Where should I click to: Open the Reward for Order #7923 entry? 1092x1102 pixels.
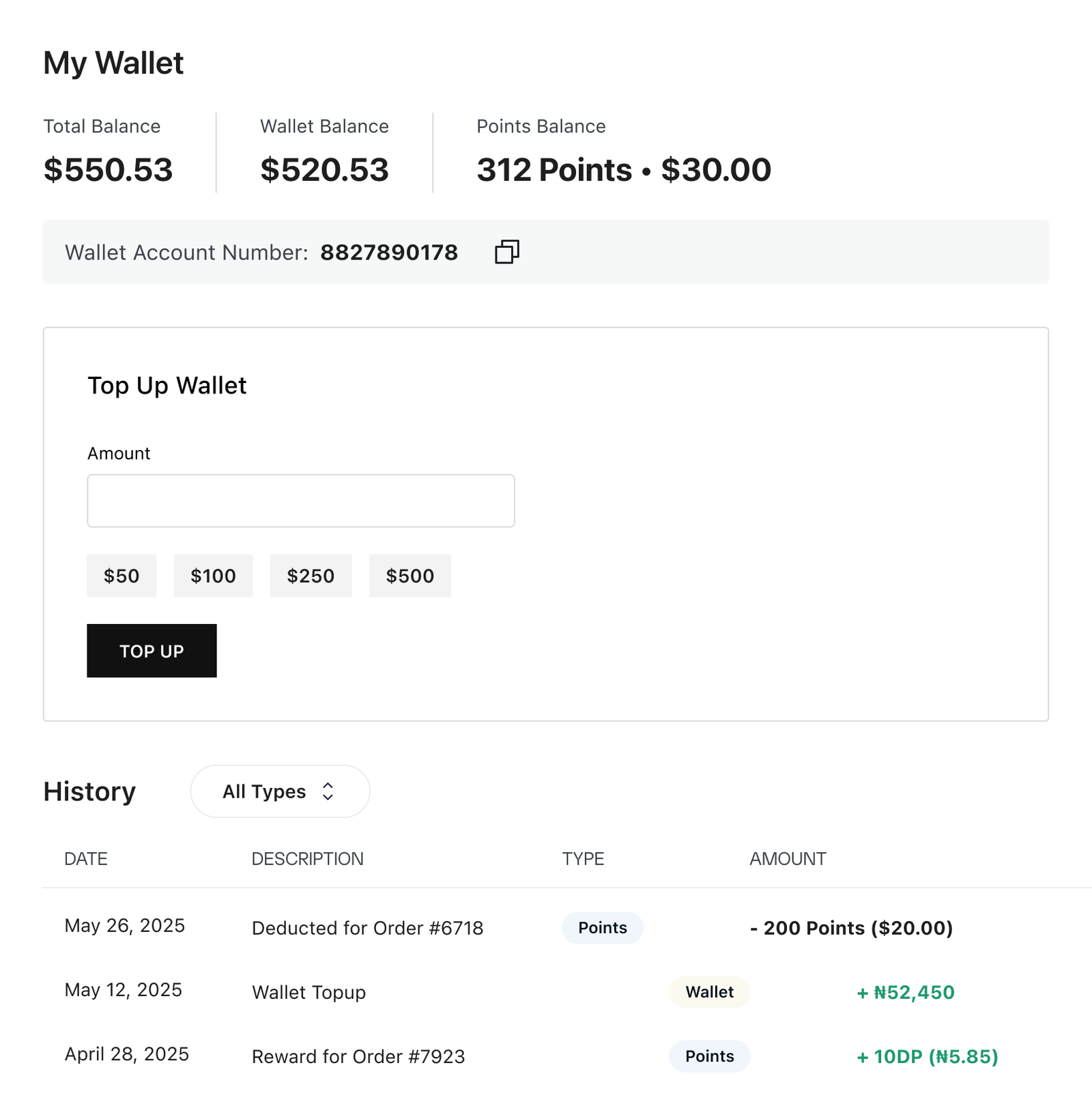click(358, 1056)
